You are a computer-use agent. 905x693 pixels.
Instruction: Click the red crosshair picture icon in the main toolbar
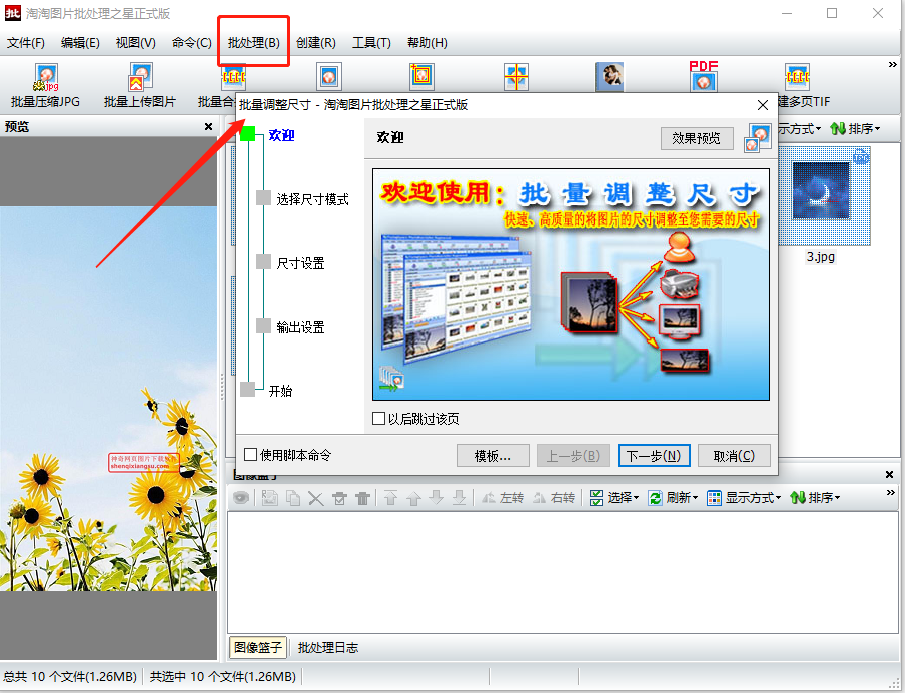(516, 77)
